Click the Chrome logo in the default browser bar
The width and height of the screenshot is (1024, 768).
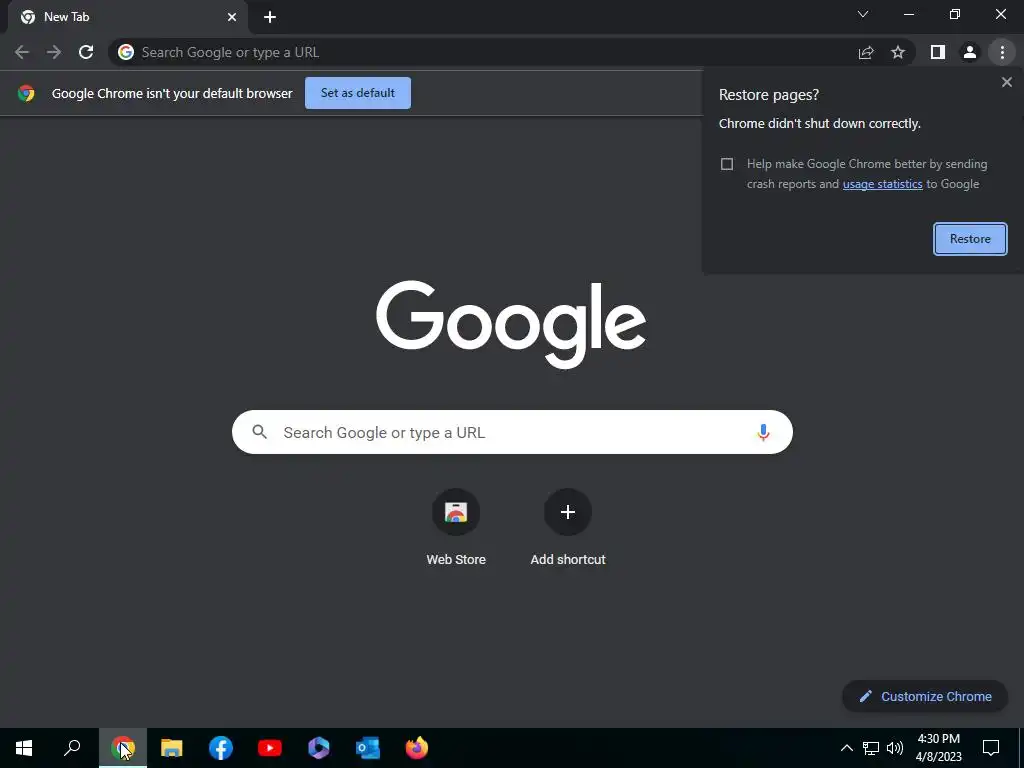click(26, 93)
